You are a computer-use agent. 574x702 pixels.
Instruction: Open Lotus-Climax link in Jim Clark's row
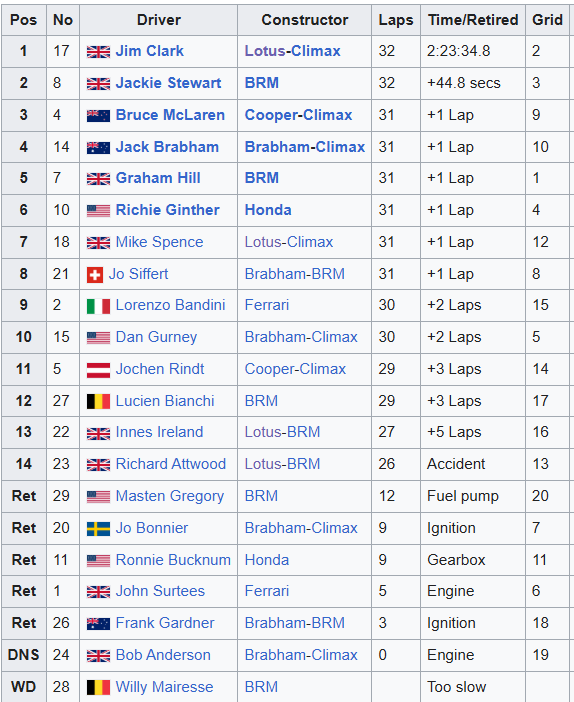point(292,51)
